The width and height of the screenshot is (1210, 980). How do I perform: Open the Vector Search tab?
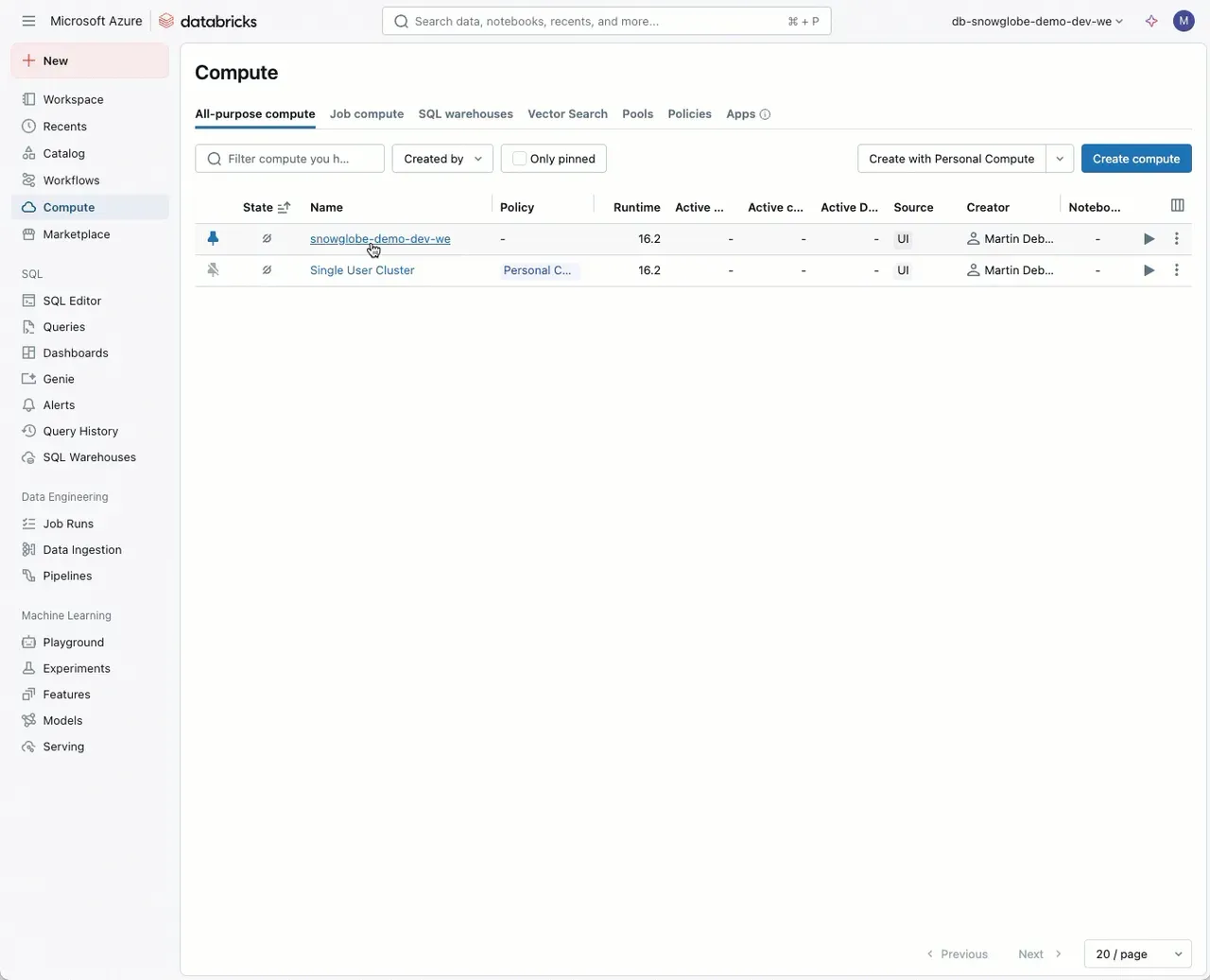pyautogui.click(x=567, y=114)
